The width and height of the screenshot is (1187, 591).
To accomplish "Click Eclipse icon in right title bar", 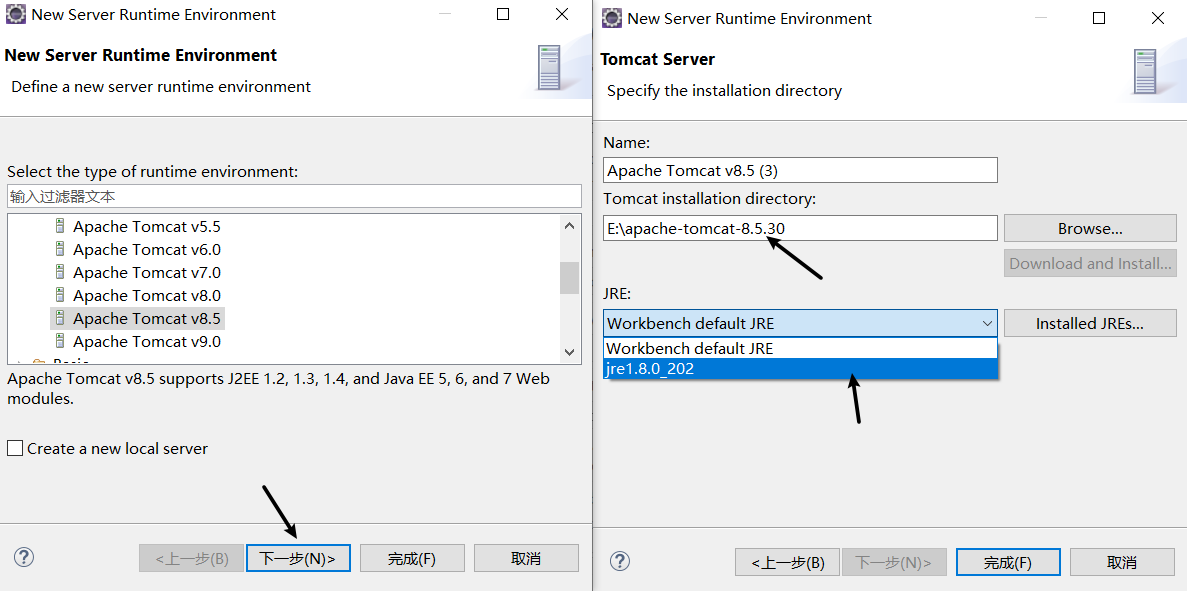I will pos(612,18).
